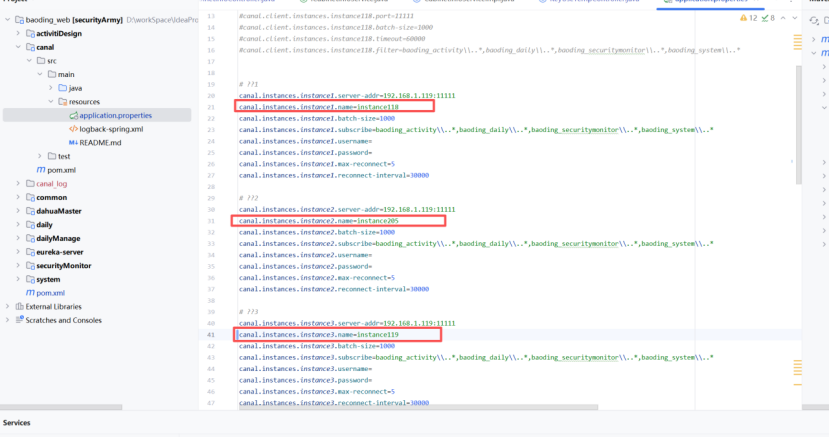Viewport: 829px width, 438px height.
Task: Expand the java folder chevron
Action: click(51, 88)
